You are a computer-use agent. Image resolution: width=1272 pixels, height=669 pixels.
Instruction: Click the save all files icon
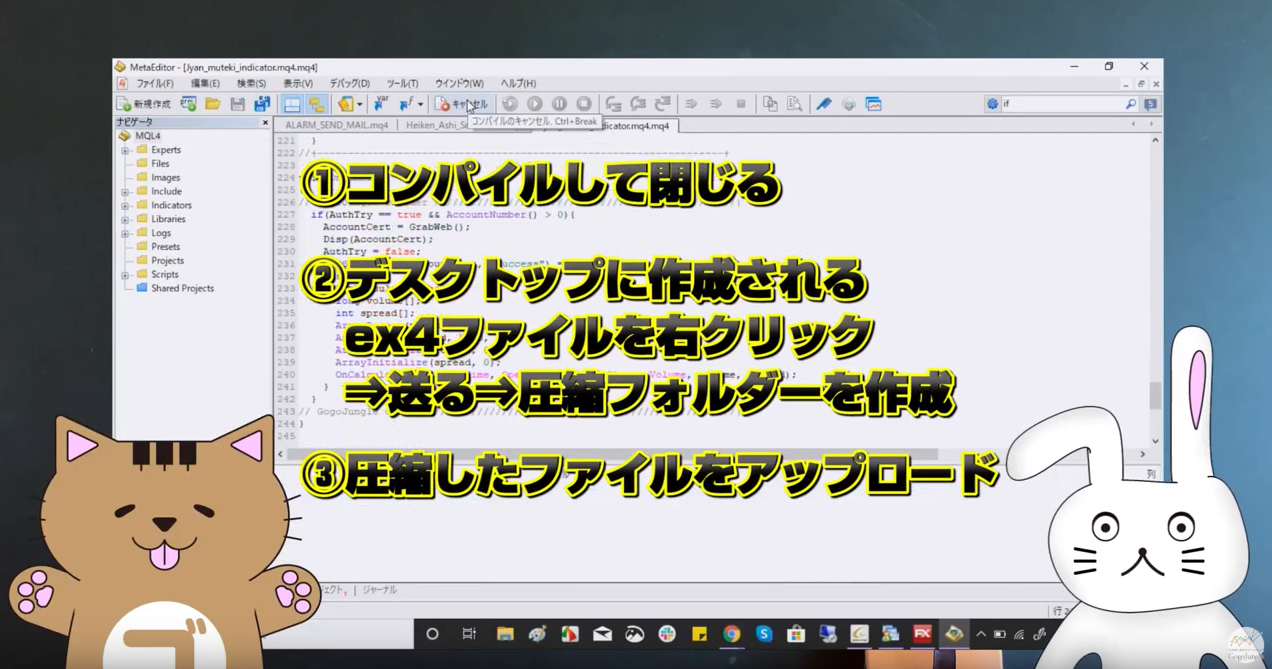262,104
